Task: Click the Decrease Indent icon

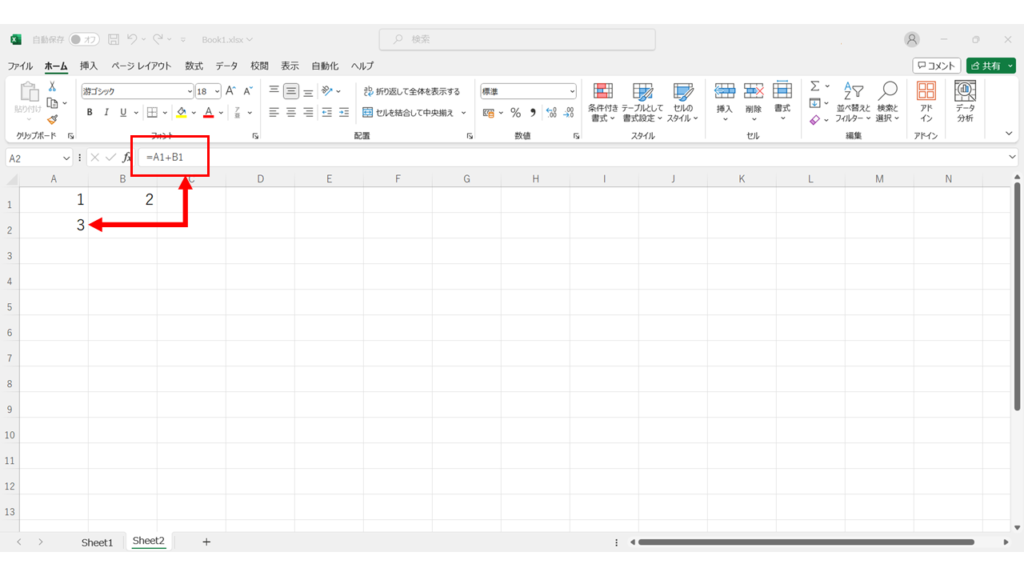Action: click(x=327, y=112)
